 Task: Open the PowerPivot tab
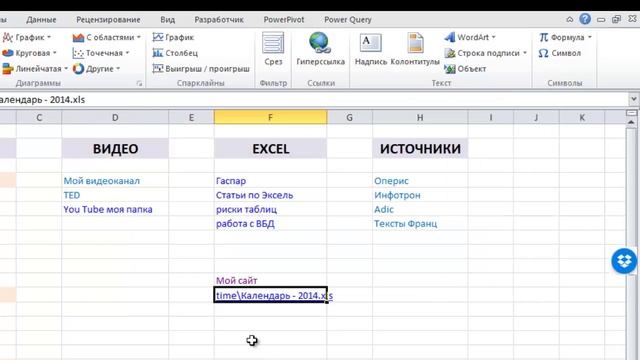click(284, 20)
